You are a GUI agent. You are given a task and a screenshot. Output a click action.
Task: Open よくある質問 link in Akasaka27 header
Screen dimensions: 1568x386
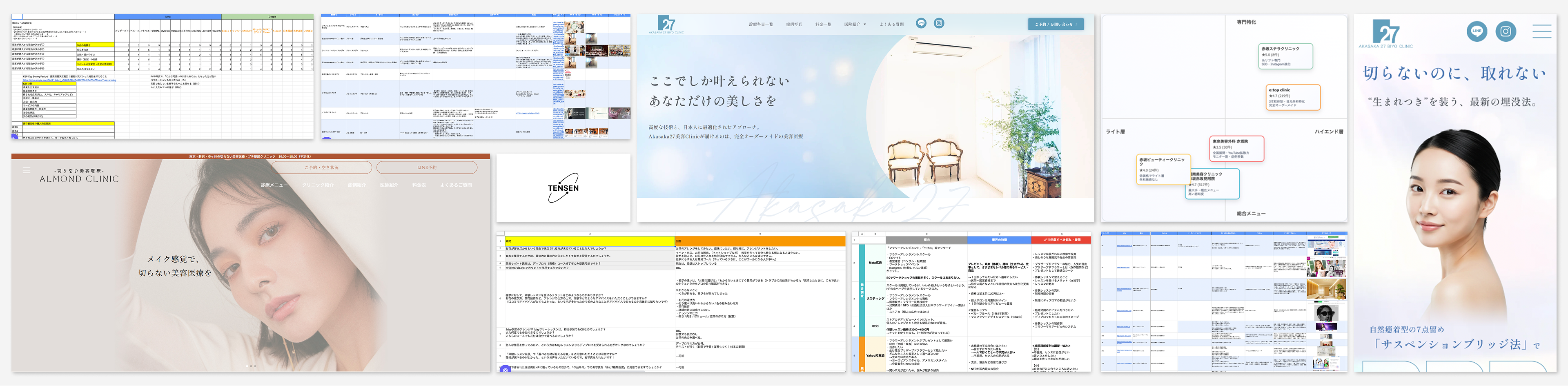892,25
